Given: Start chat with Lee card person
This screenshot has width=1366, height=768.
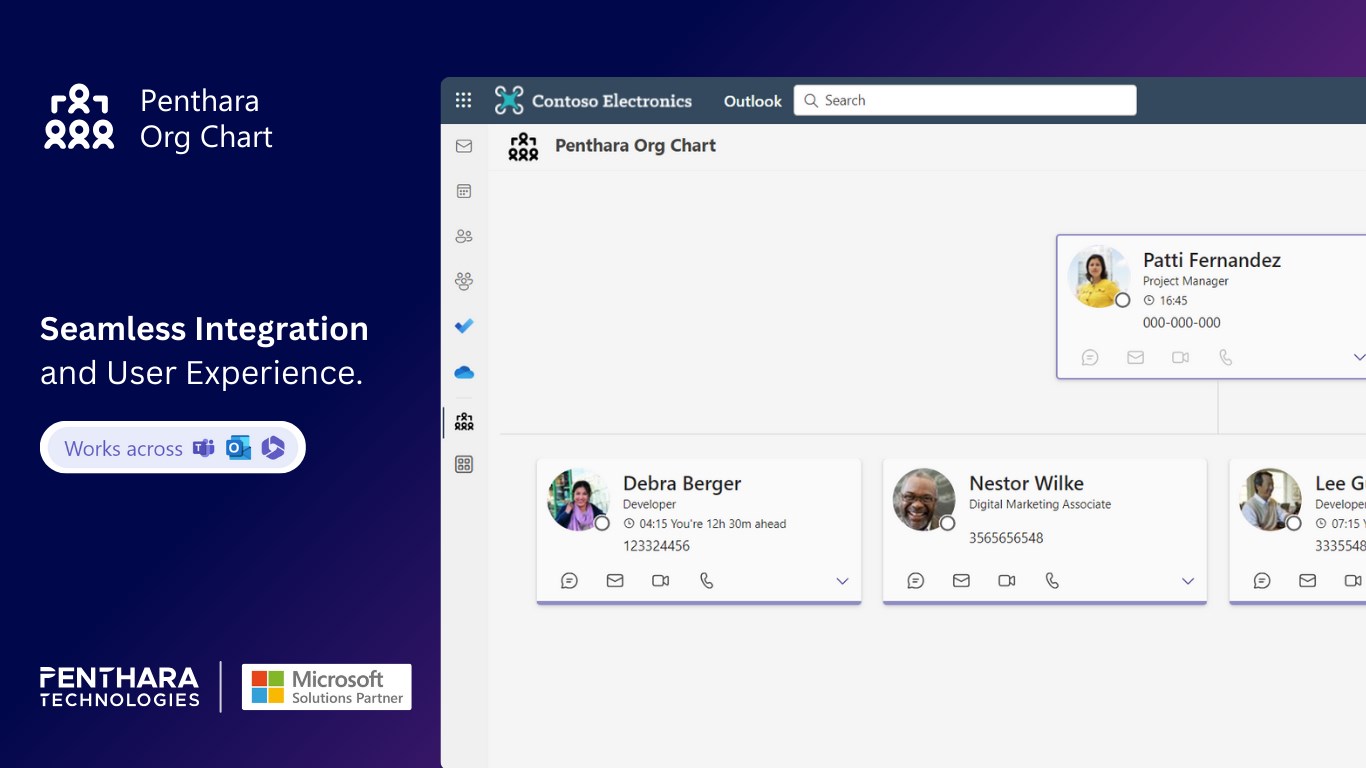Looking at the screenshot, I should pyautogui.click(x=1262, y=580).
